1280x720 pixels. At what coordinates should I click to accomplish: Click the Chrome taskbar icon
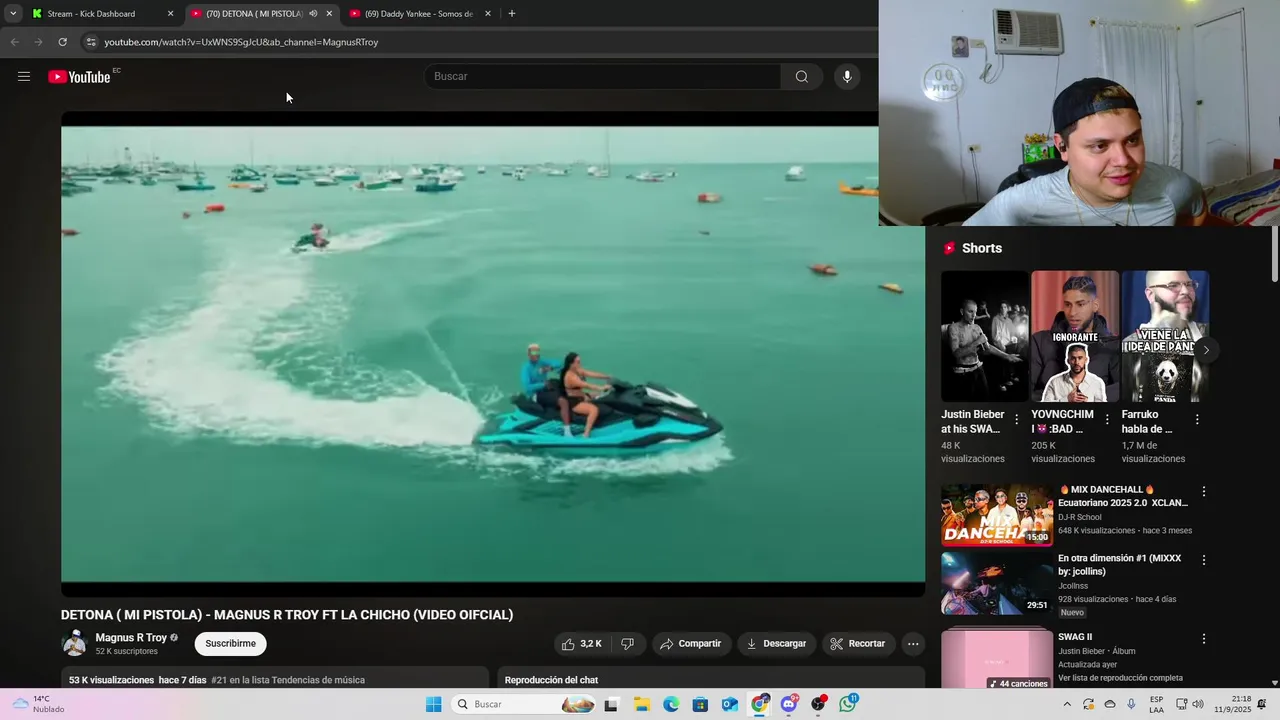coord(760,704)
